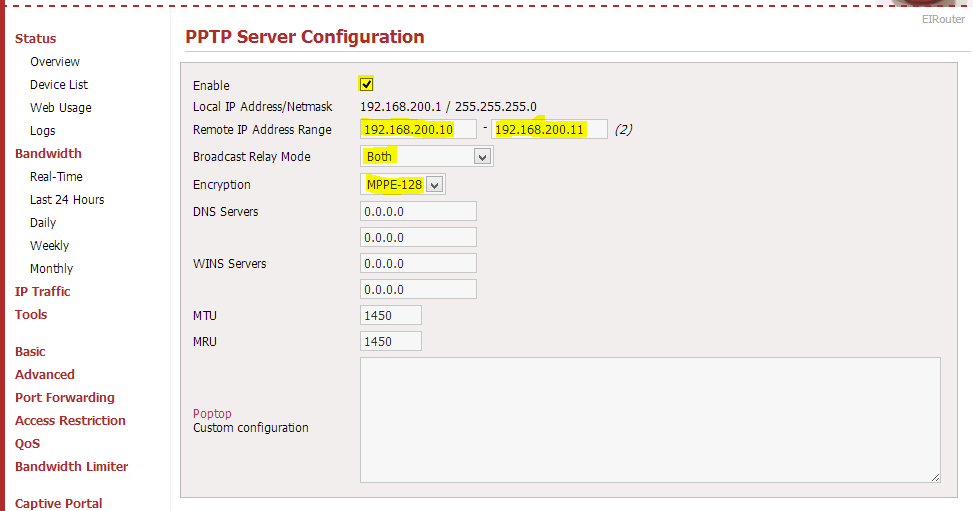This screenshot has width=973, height=511.
Task: Click the local IP 192.168.200.1 text
Action: click(x=400, y=107)
